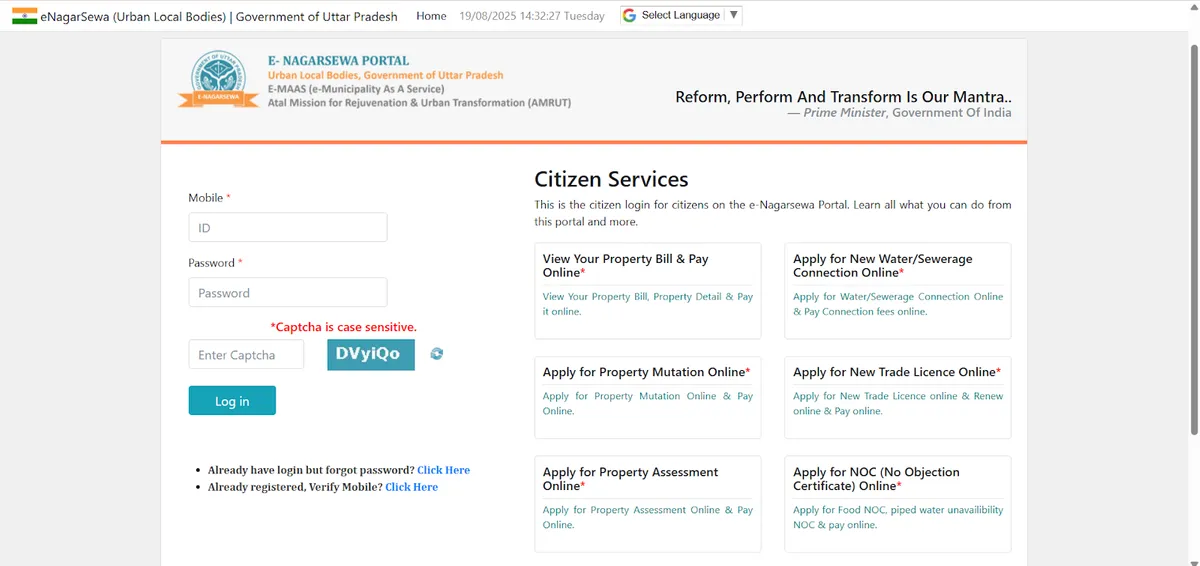Click the Google logo in language selector

point(629,16)
